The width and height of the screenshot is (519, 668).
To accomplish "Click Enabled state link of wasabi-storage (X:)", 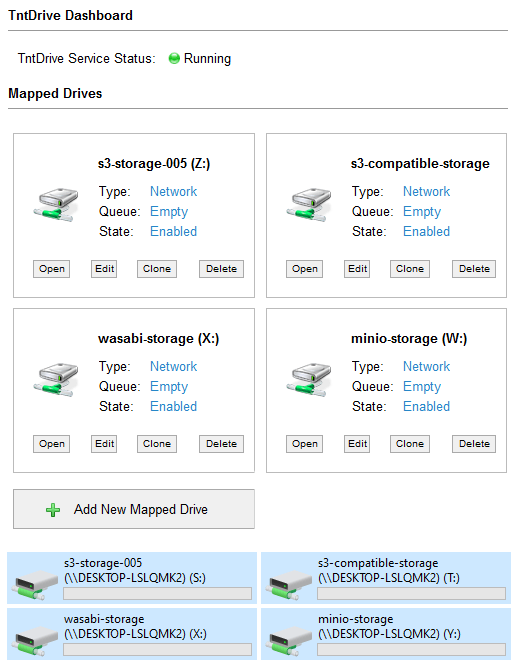I will coord(173,406).
